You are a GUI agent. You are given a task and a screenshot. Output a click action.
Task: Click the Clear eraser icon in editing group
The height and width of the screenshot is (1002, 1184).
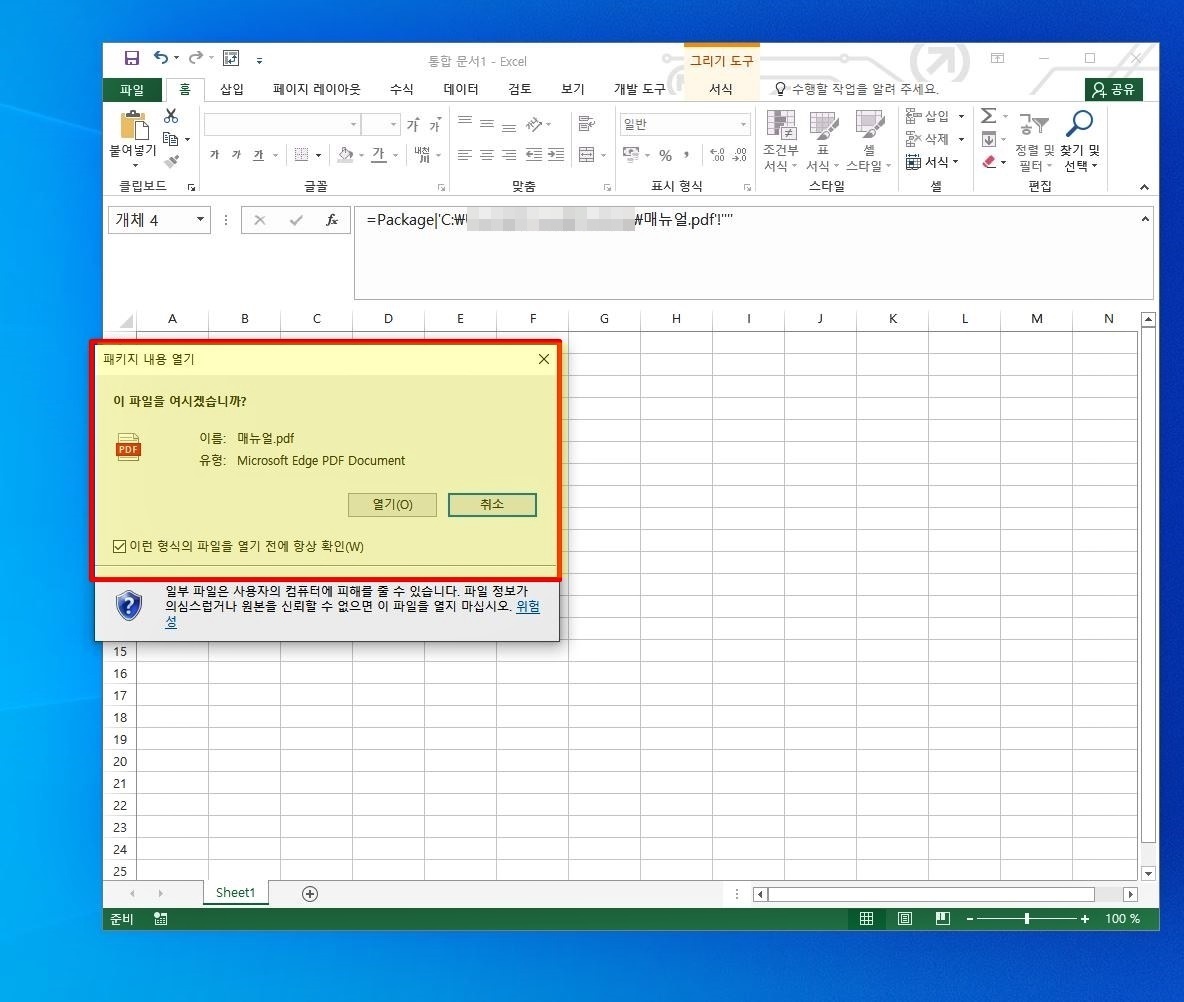989,162
